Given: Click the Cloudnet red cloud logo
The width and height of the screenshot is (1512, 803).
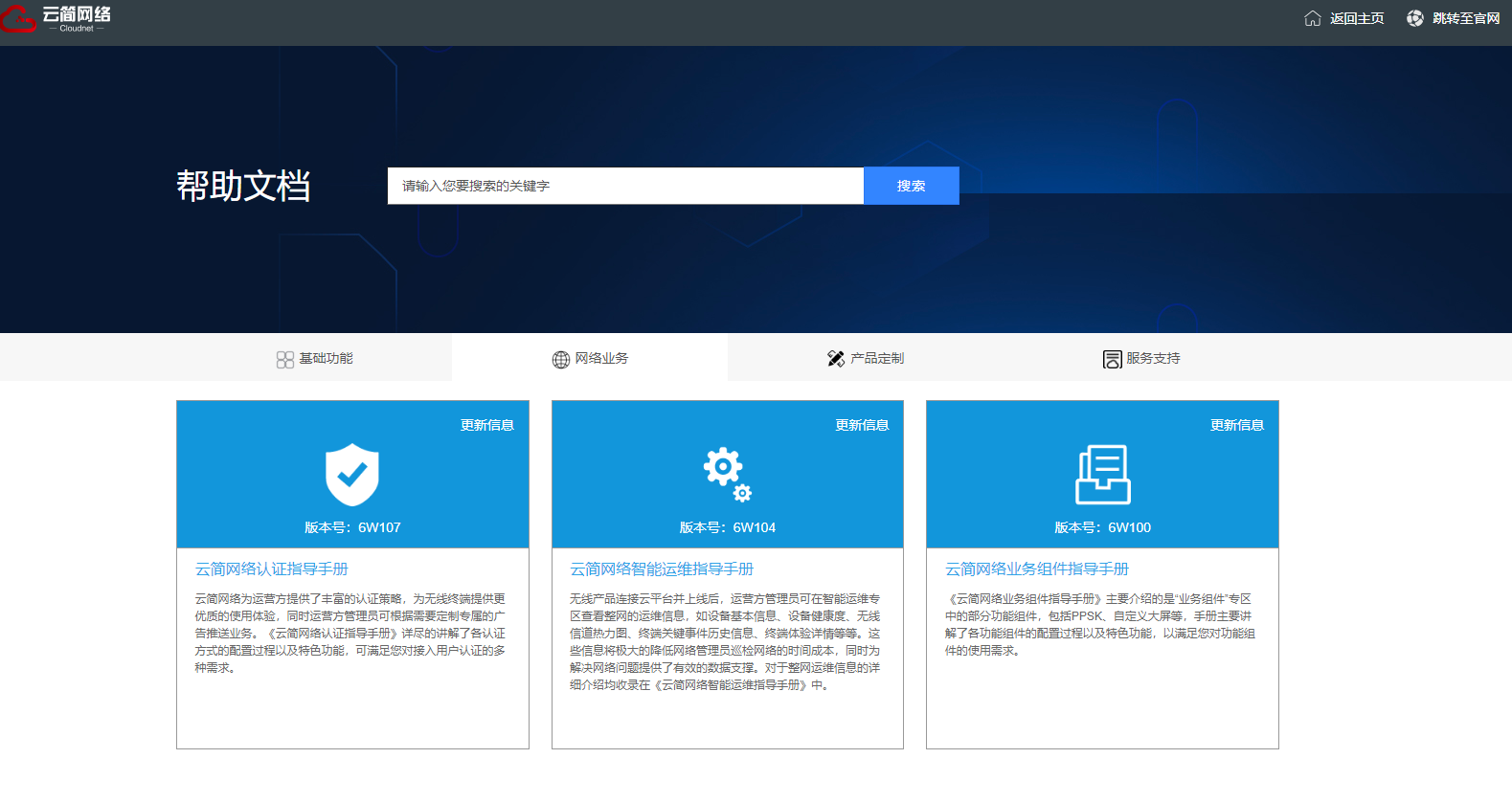Looking at the screenshot, I should [x=17, y=17].
